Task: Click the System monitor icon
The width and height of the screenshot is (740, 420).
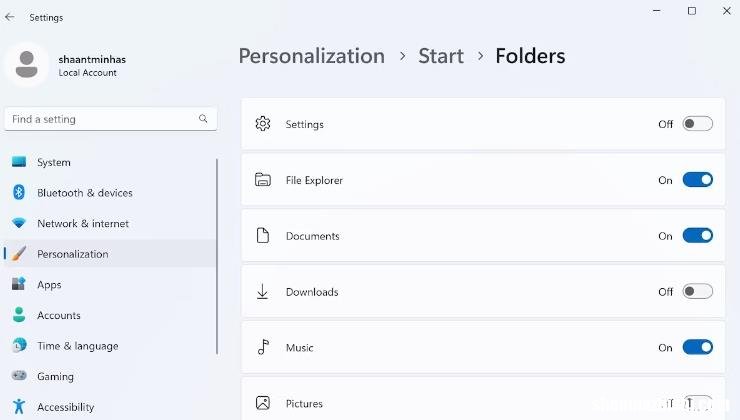Action: tap(19, 162)
